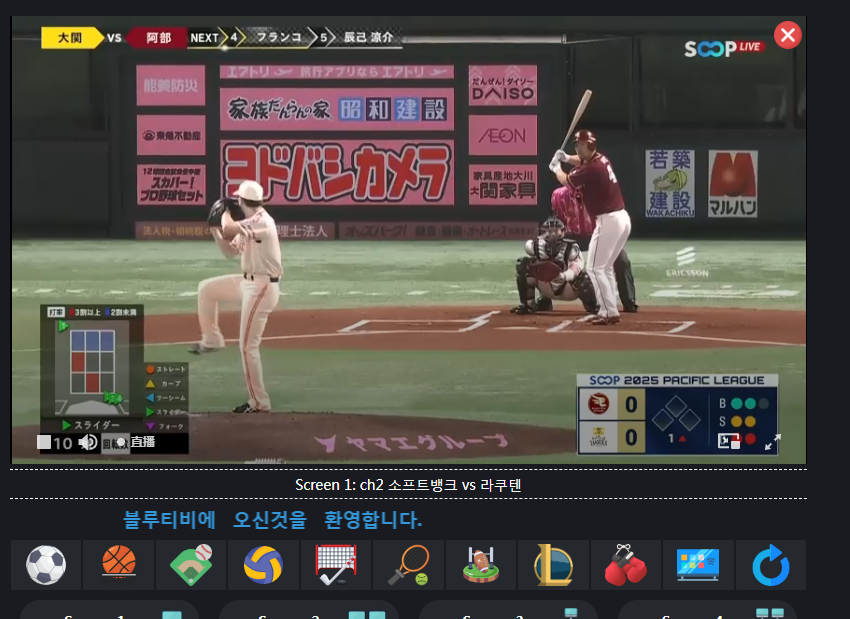The height and width of the screenshot is (619, 850).
Task: Click the '블루티비에 오신것을 환영합니다.' welcome text
Action: pyautogui.click(x=272, y=520)
